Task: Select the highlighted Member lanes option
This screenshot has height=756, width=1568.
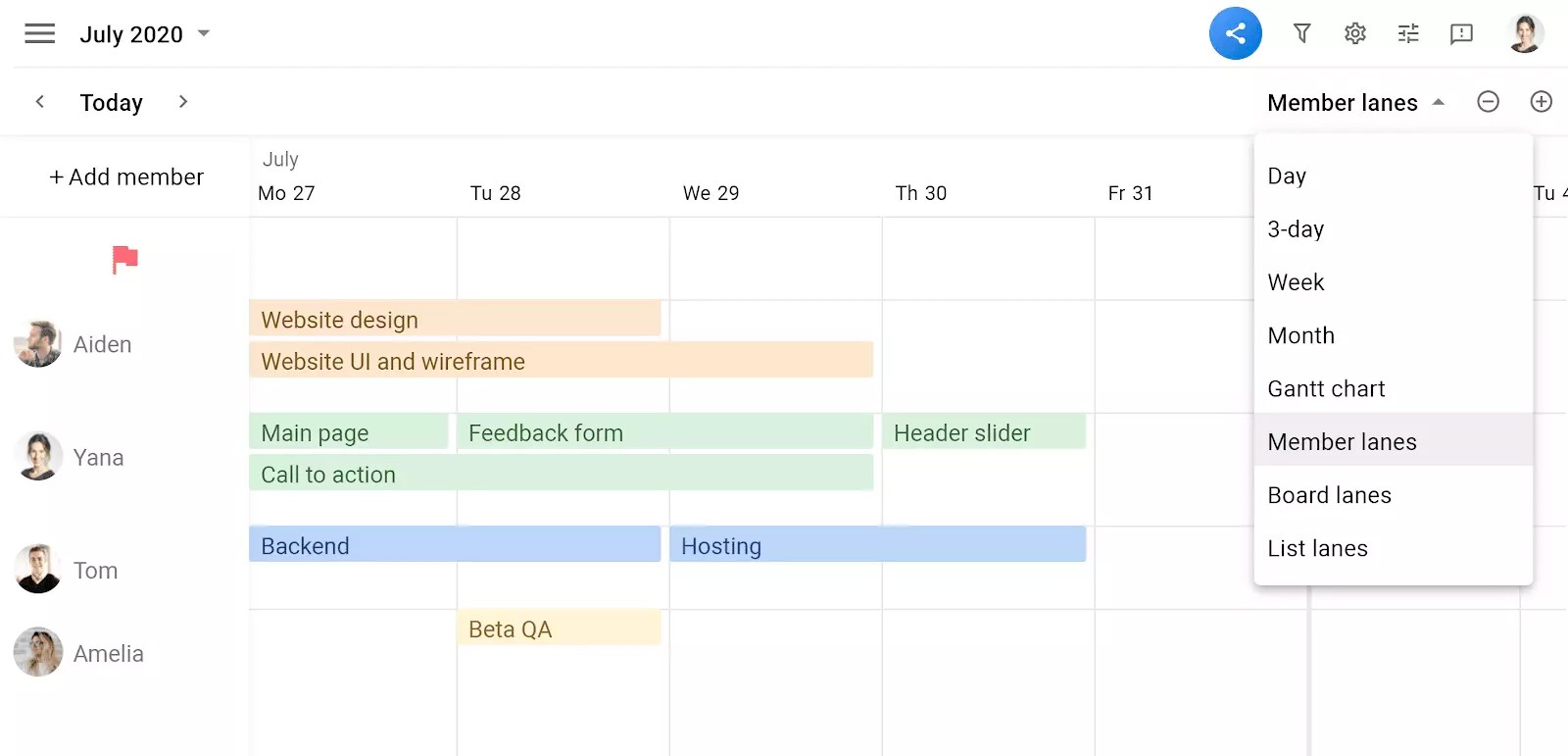Action: pyautogui.click(x=1342, y=441)
